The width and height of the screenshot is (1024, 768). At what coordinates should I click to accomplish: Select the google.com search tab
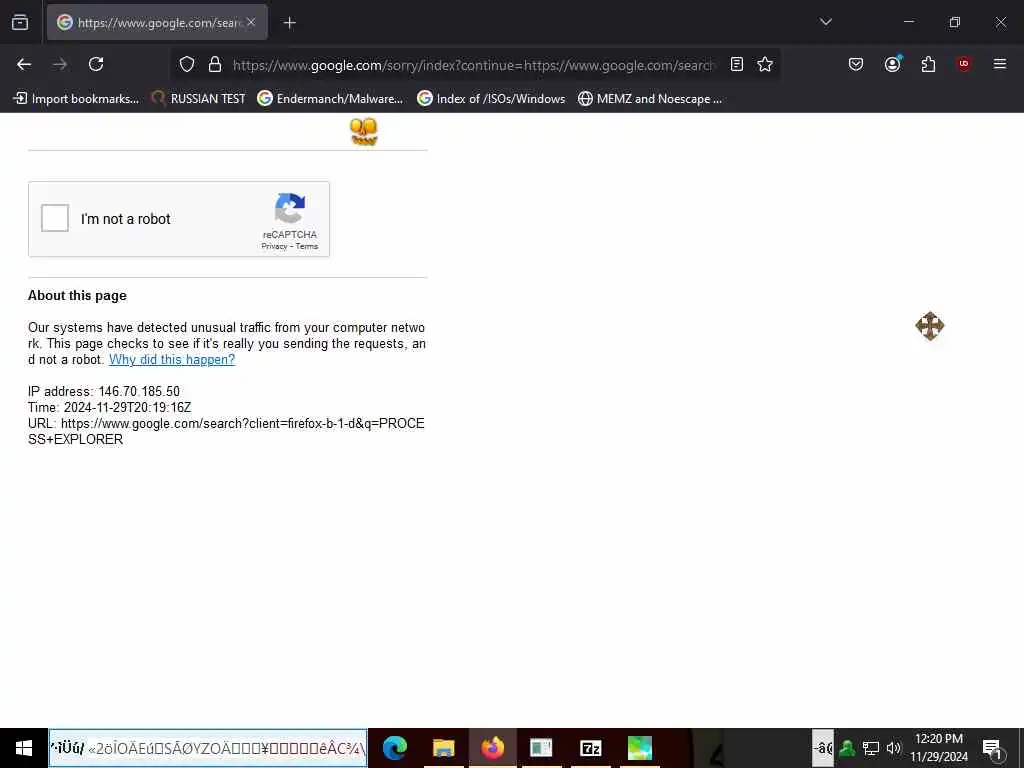tap(157, 22)
